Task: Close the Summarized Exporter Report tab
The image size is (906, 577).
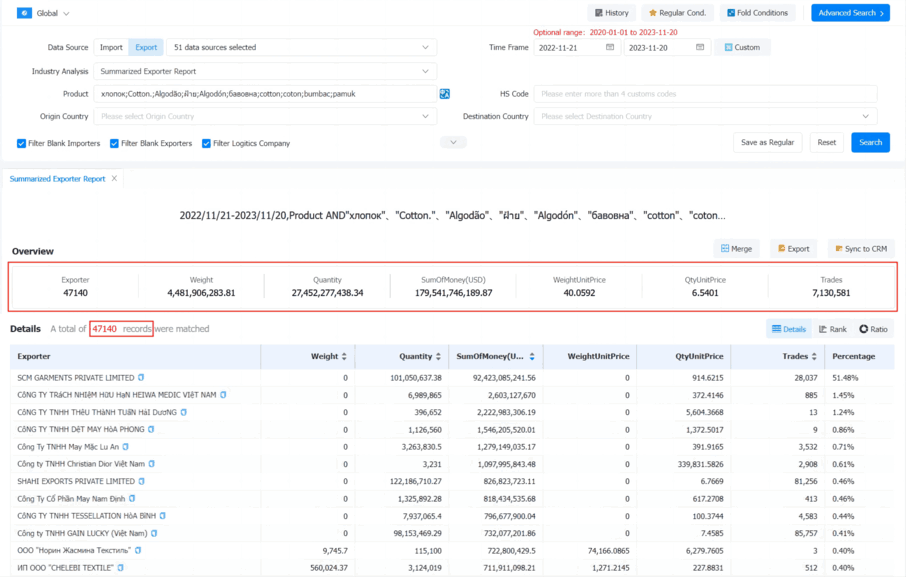Action: (114, 178)
